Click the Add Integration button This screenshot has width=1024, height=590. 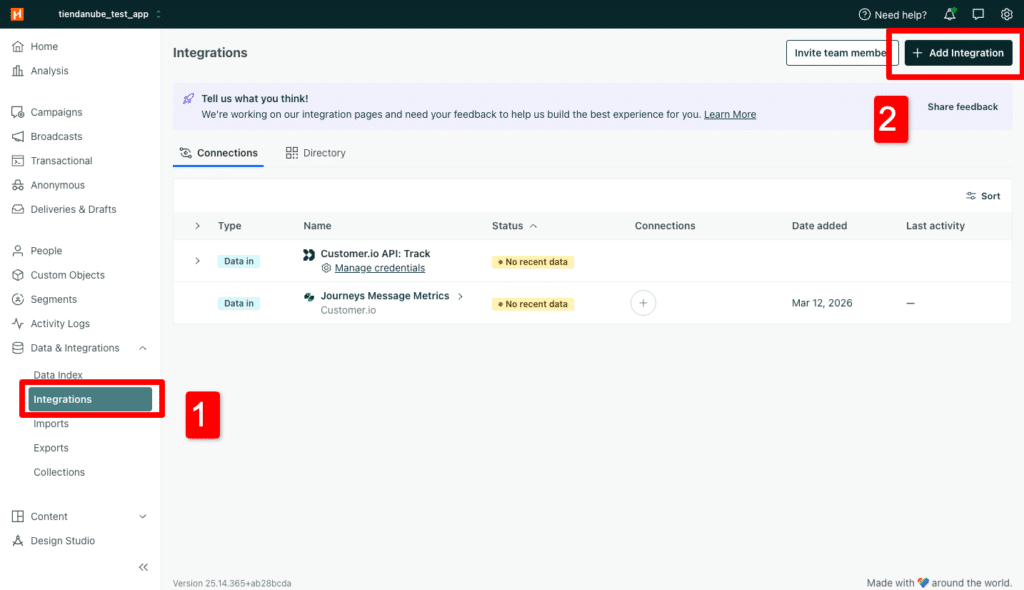(958, 53)
